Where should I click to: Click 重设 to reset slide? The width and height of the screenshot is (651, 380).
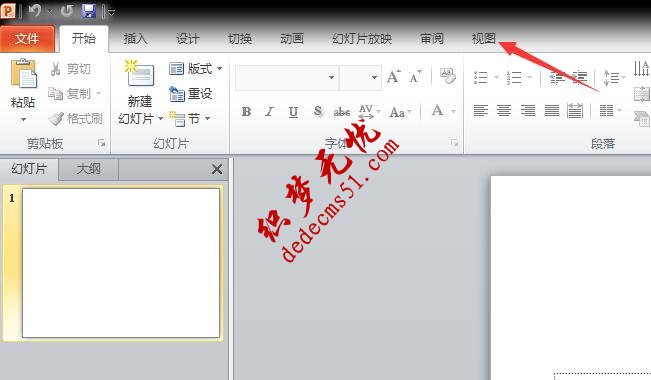tap(191, 94)
